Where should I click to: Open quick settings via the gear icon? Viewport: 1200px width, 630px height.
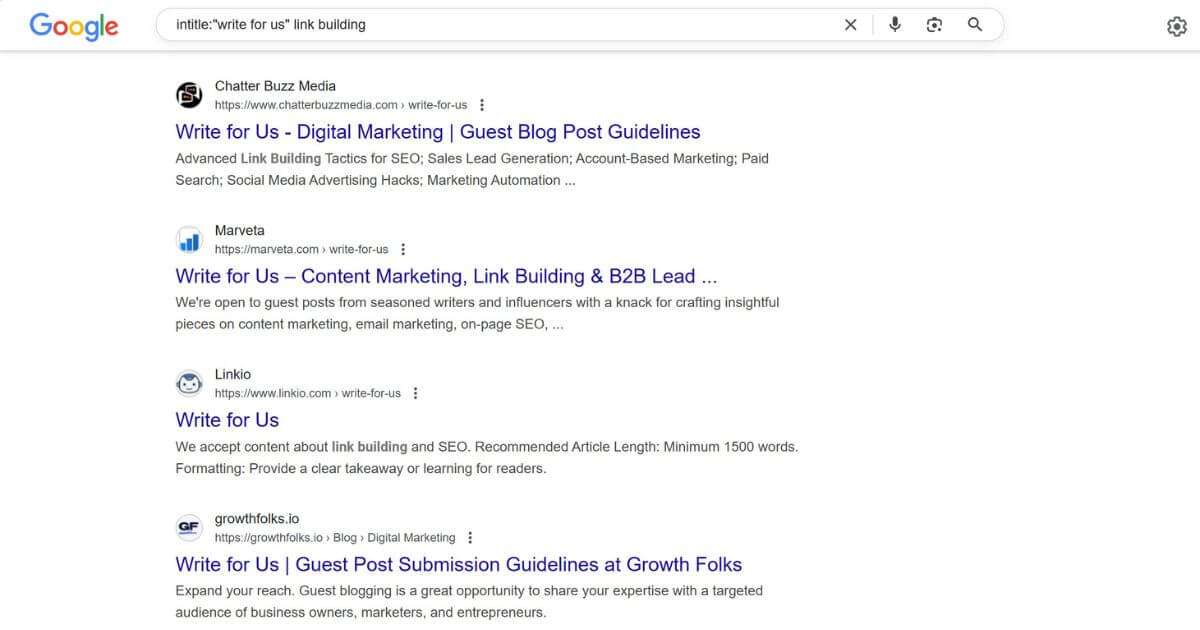1177,25
